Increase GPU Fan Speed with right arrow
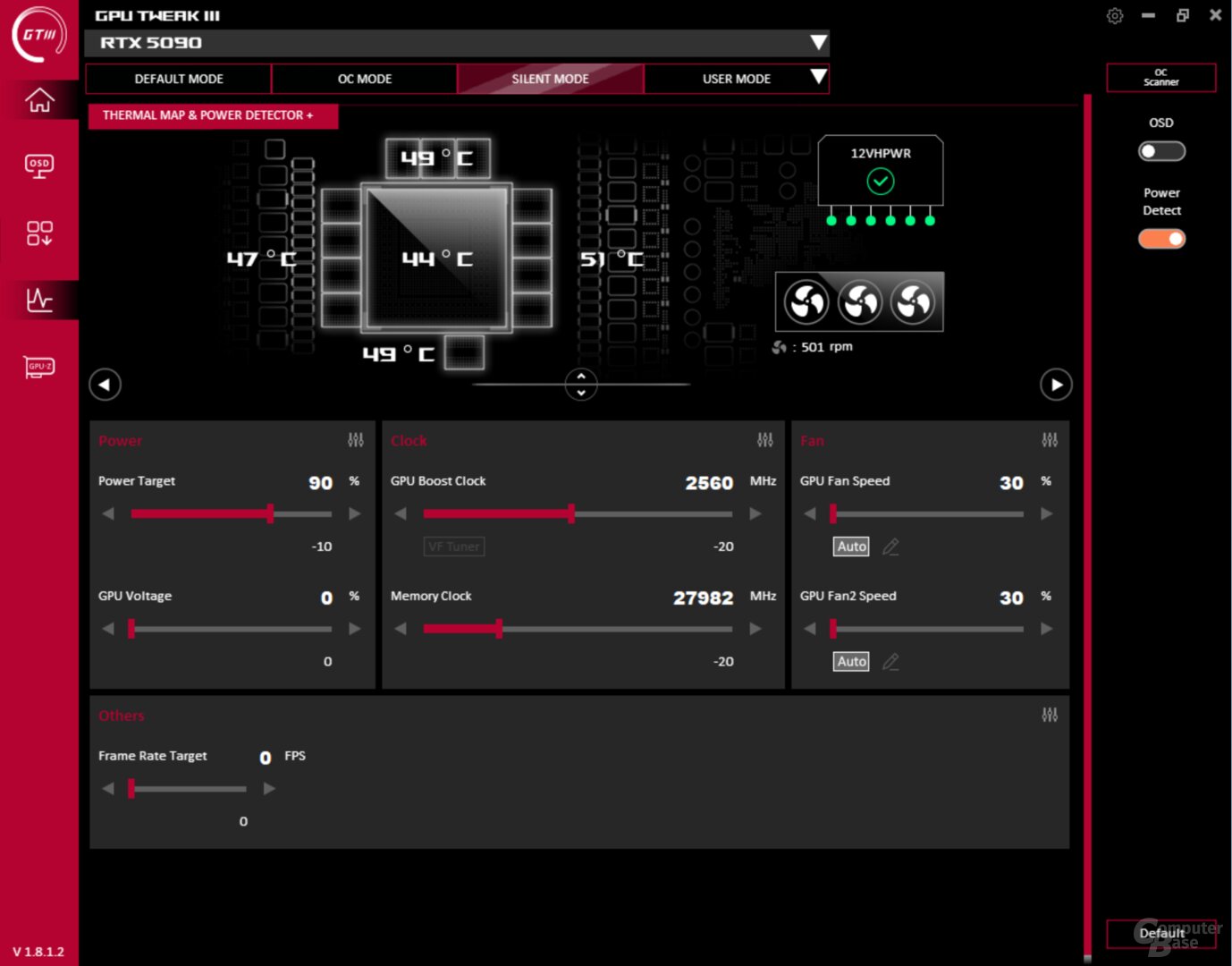1232x966 pixels. pyautogui.click(x=1047, y=514)
